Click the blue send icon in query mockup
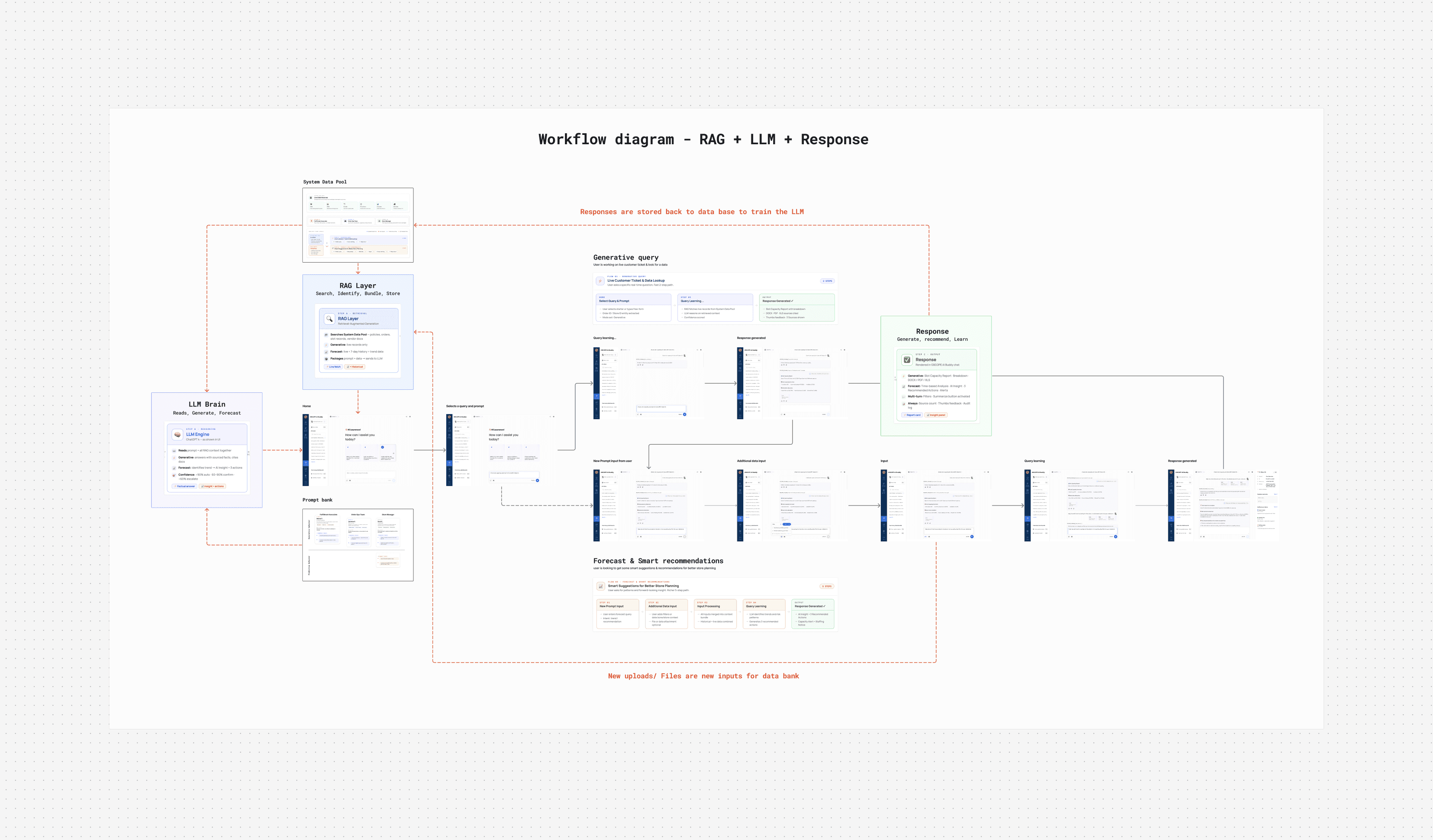This screenshot has height=840, width=1433. coord(537,480)
